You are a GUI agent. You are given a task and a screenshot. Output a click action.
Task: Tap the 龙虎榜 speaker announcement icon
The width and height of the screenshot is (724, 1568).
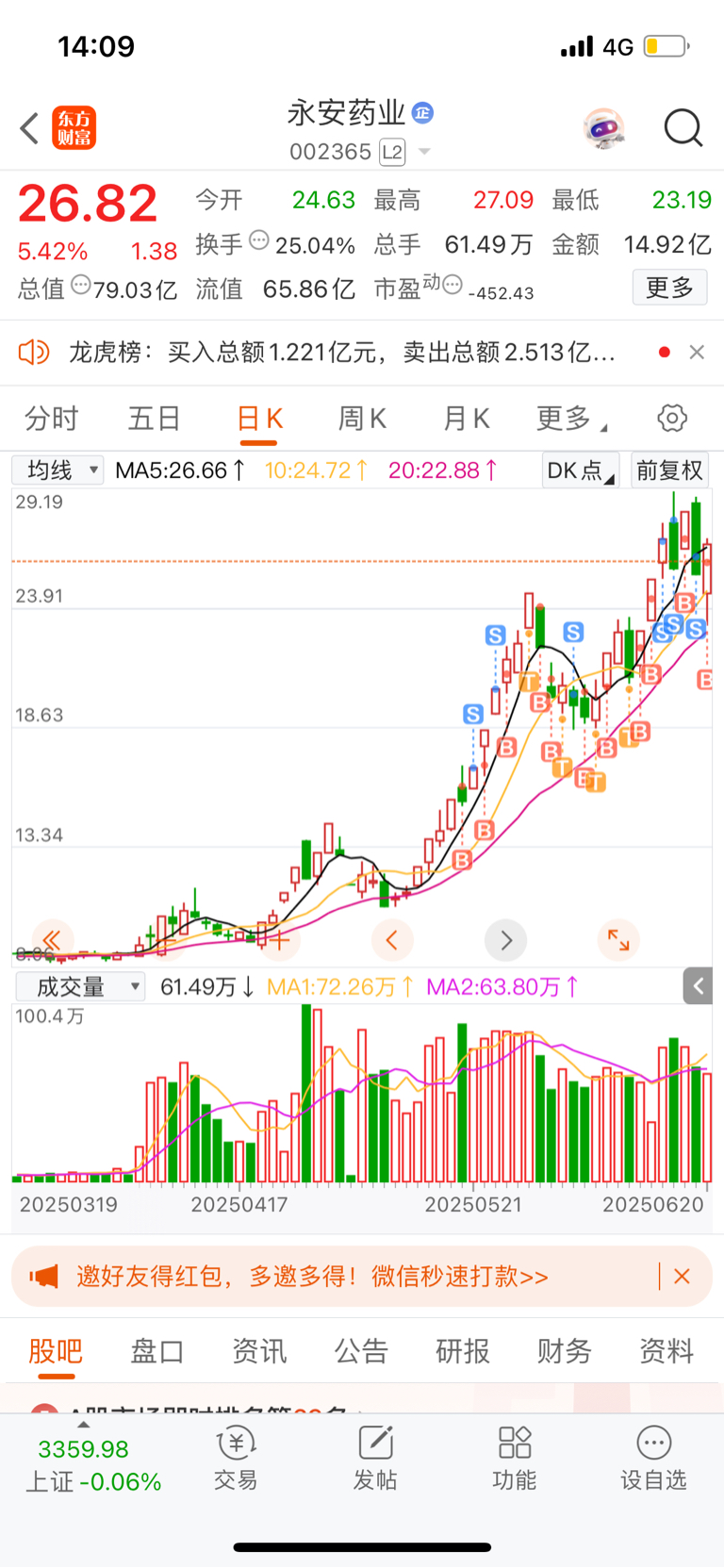(x=34, y=352)
